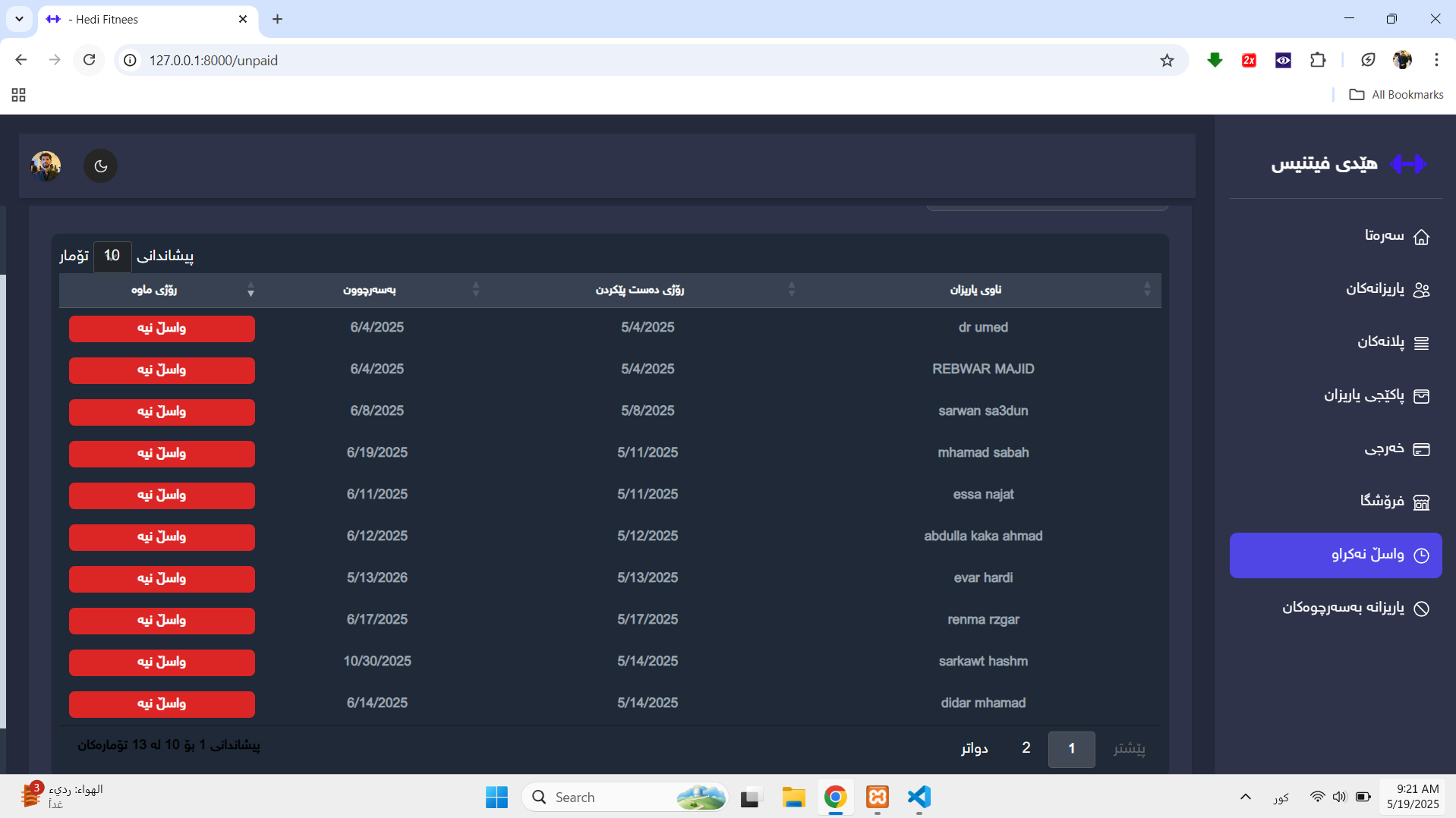Open the user profile avatar in header
The width and height of the screenshot is (1456, 818).
click(x=46, y=165)
